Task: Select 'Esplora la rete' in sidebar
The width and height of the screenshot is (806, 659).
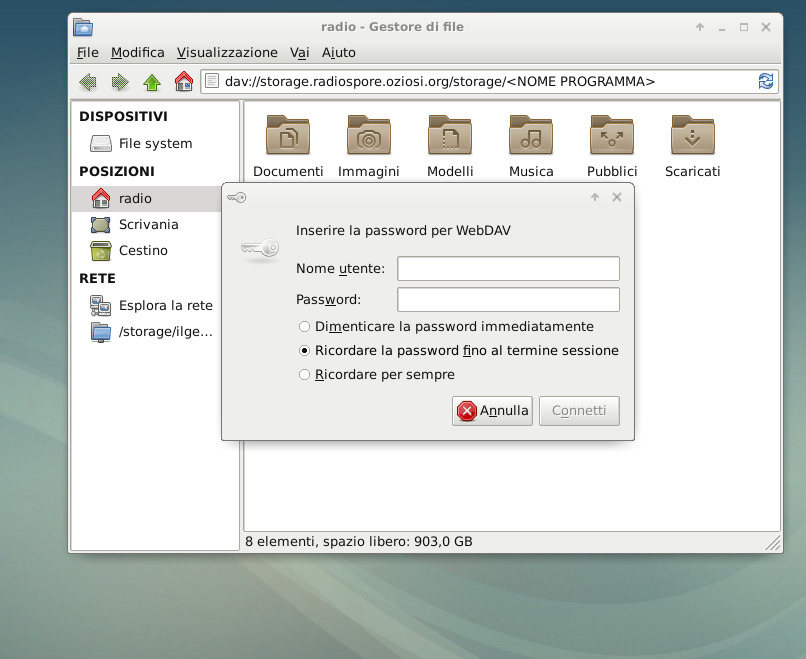Action: click(165, 306)
